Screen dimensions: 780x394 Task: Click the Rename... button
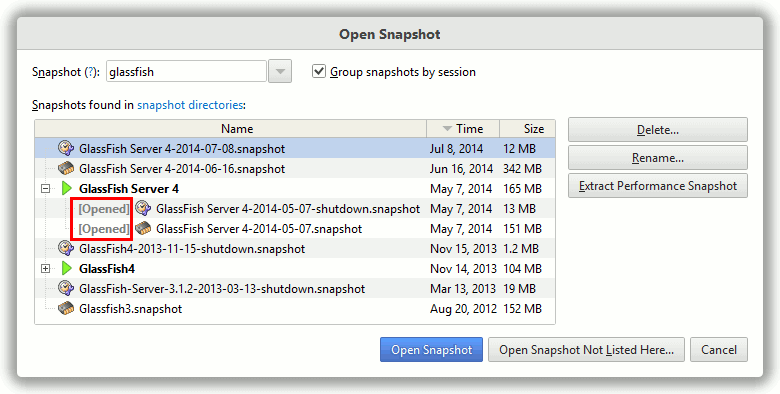point(658,158)
